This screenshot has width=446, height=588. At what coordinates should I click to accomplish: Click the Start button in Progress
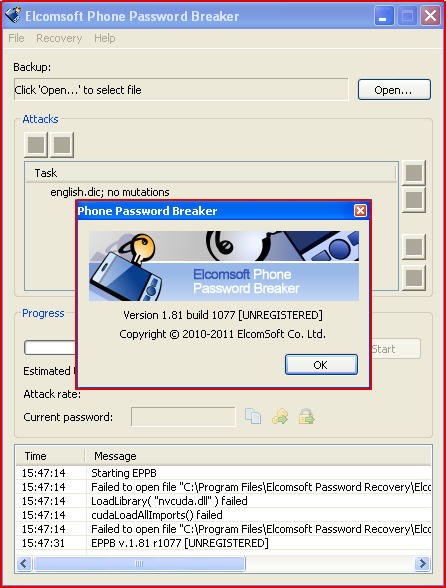tap(395, 349)
